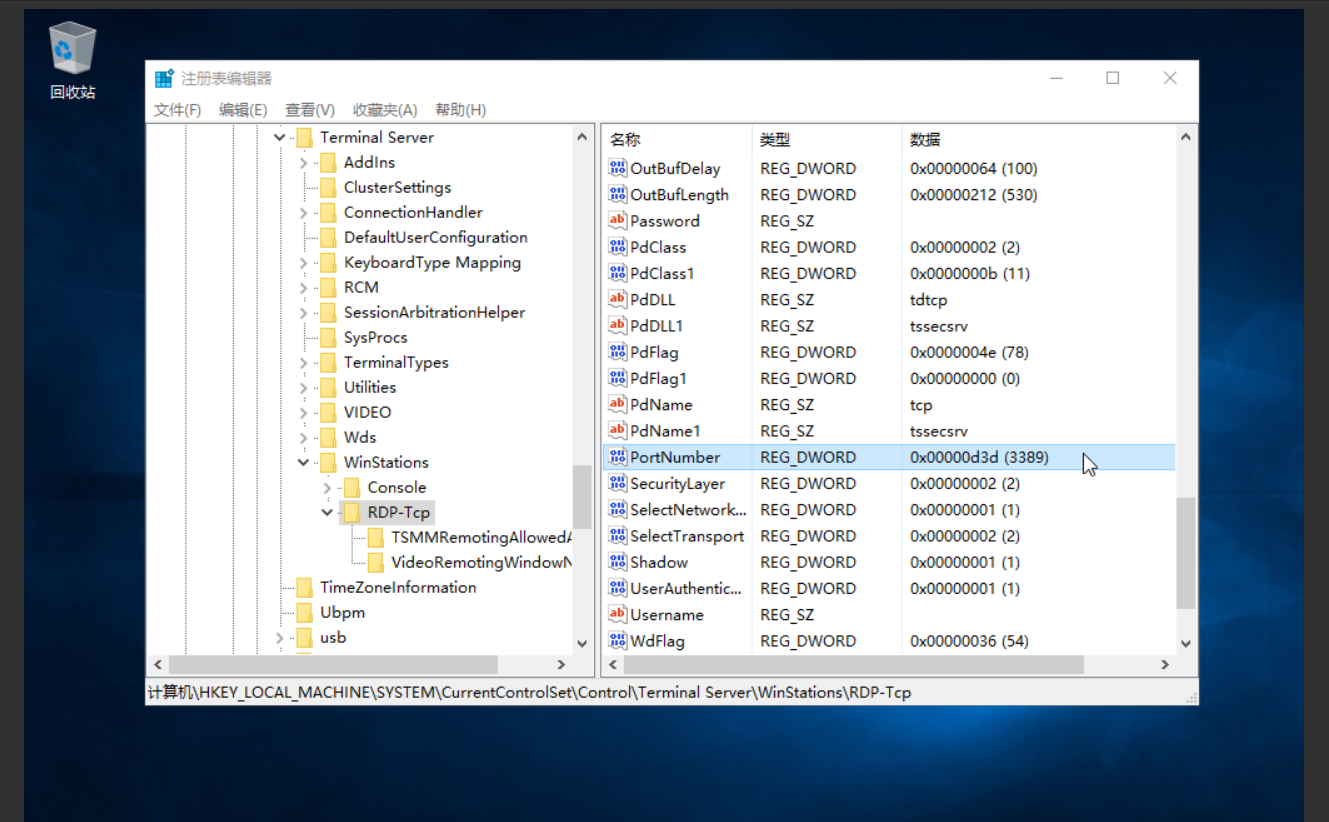This screenshot has height=822, width=1329.
Task: Open the 编辑(E) menu
Action: [243, 110]
